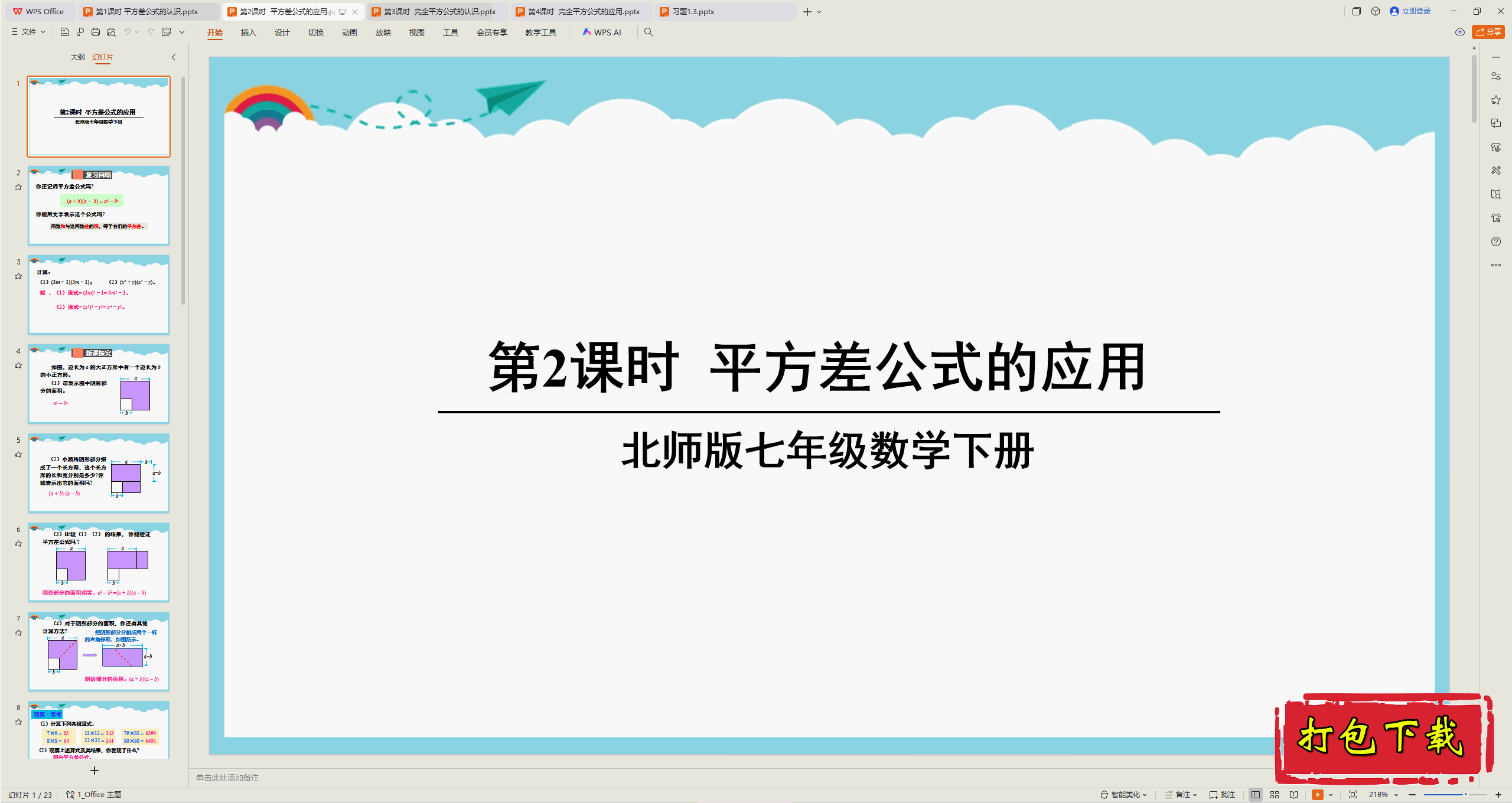1512x803 pixels.
Task: Click the zoom out minus button
Action: [x=1412, y=795]
